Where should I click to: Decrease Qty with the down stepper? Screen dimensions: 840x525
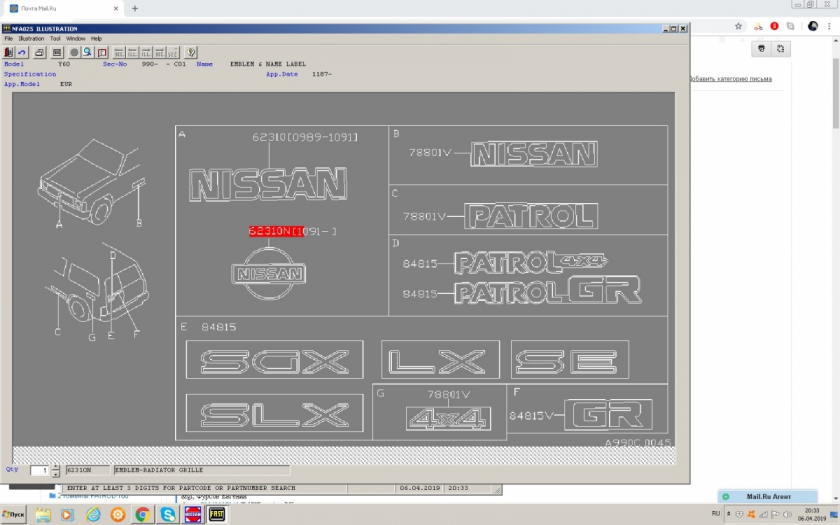(x=56, y=474)
